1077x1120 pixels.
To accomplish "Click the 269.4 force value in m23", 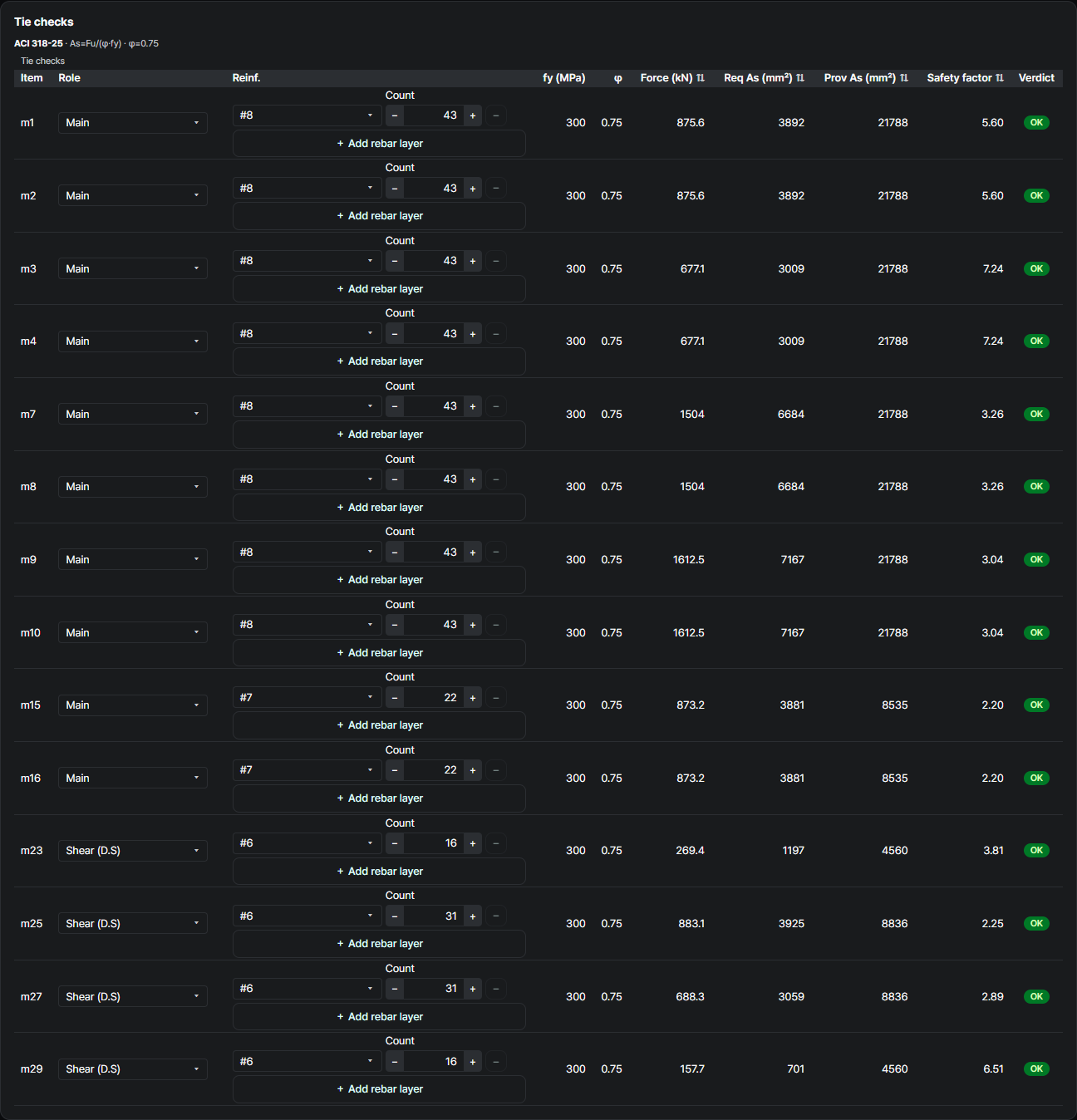I will pos(690,851).
